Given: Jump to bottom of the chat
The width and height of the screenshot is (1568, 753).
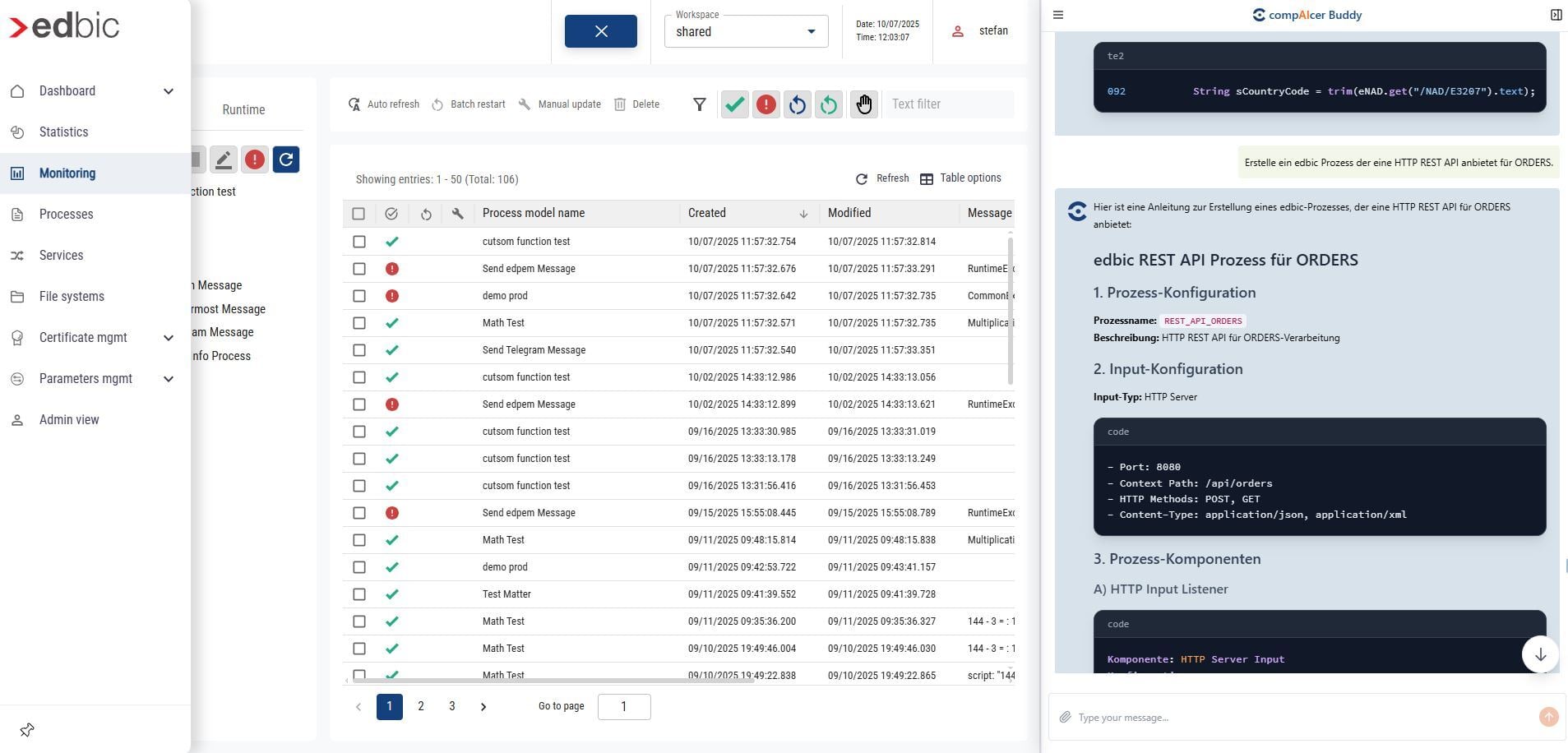Looking at the screenshot, I should [1540, 654].
